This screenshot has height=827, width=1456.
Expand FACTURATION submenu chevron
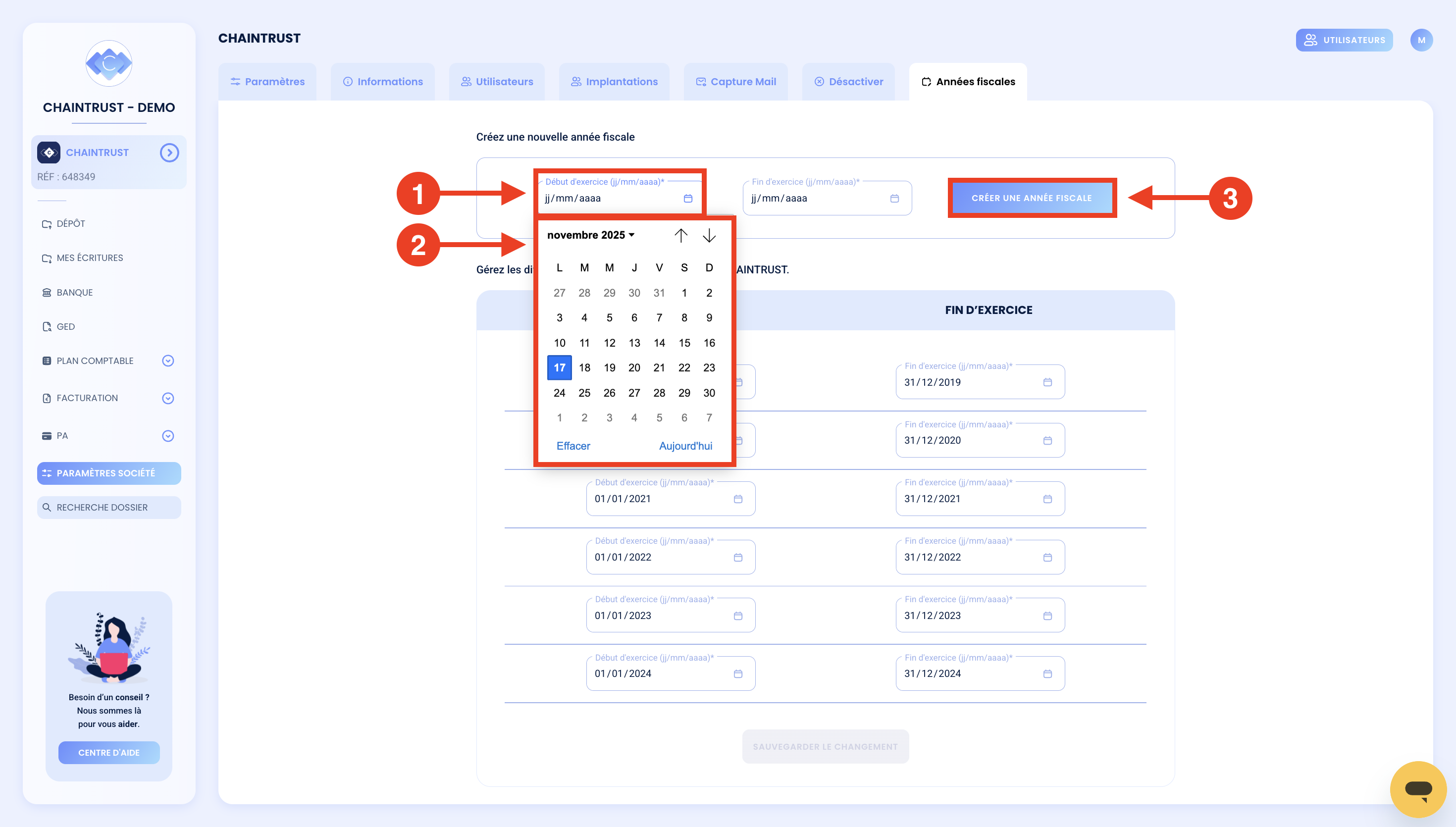[167, 398]
